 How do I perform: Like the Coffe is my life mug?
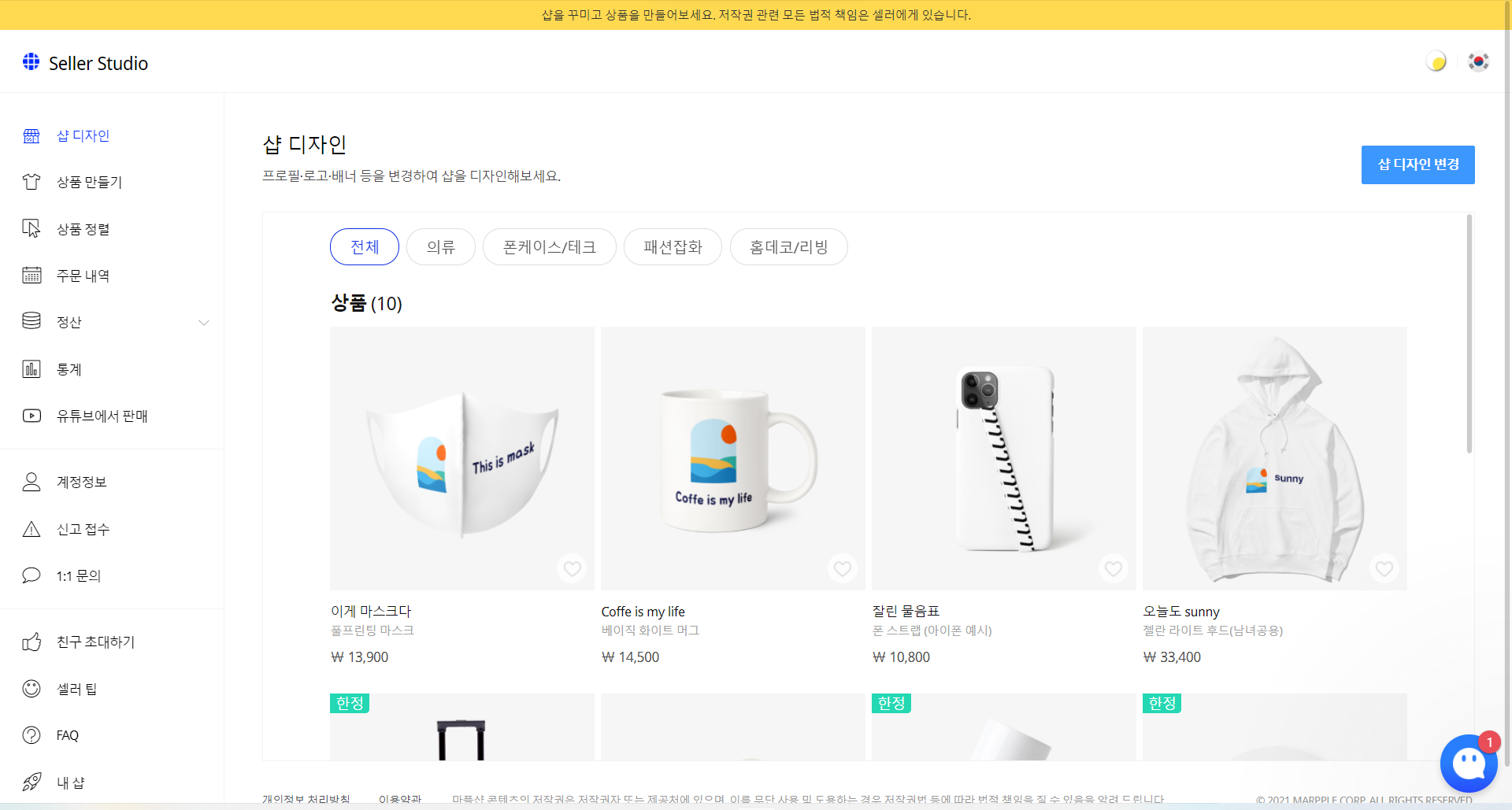tap(843, 568)
